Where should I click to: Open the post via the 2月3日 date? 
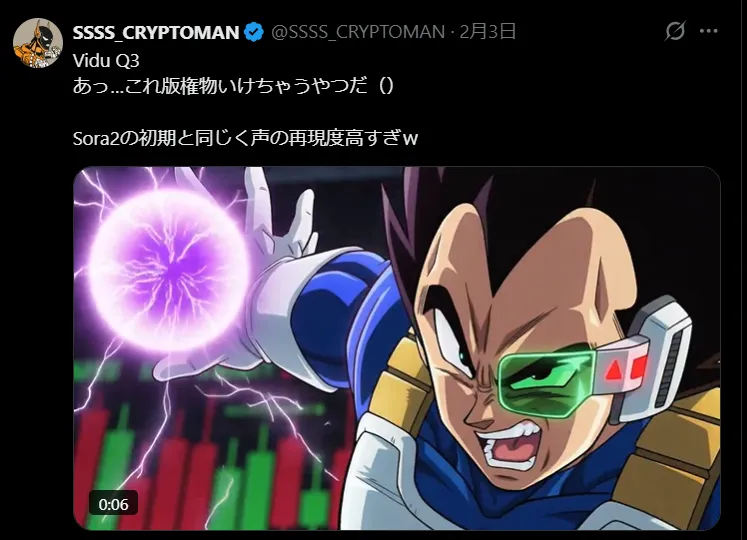(487, 31)
